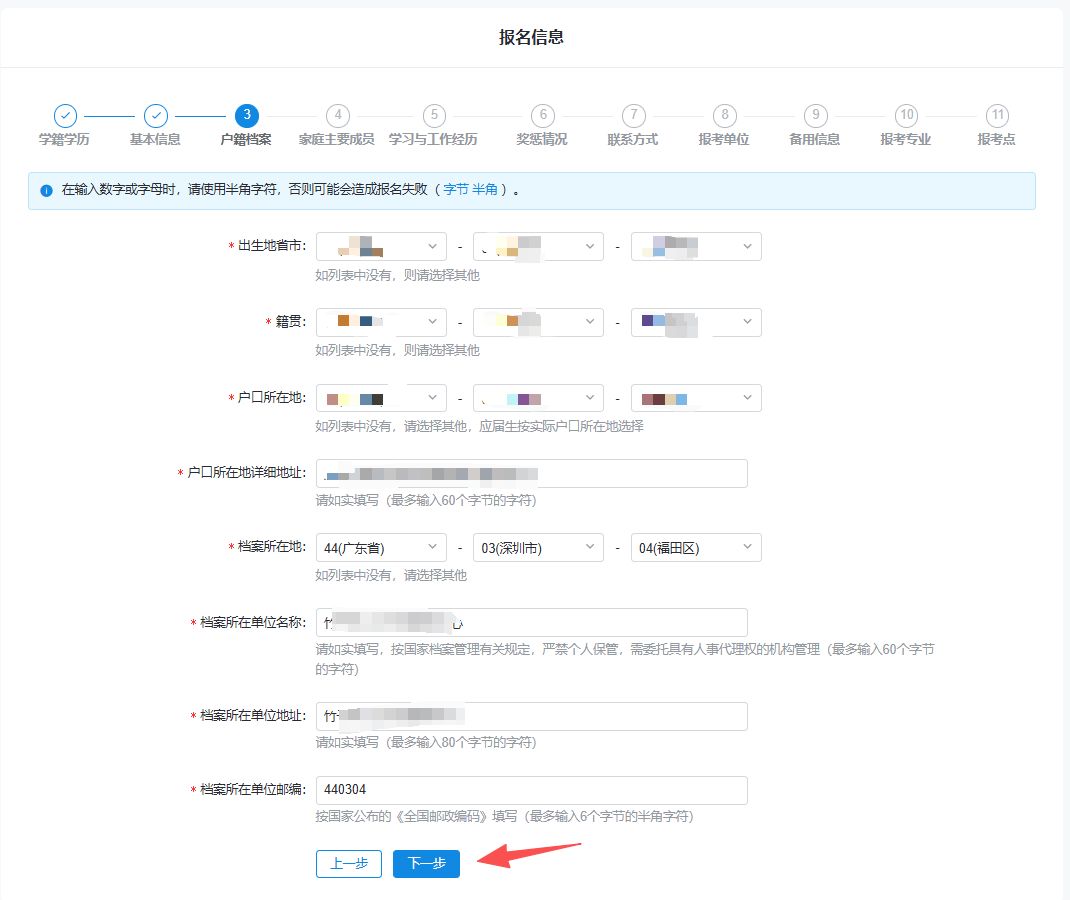Open the 户口所在地 province dropdown
The image size is (1070, 900).
click(x=381, y=398)
